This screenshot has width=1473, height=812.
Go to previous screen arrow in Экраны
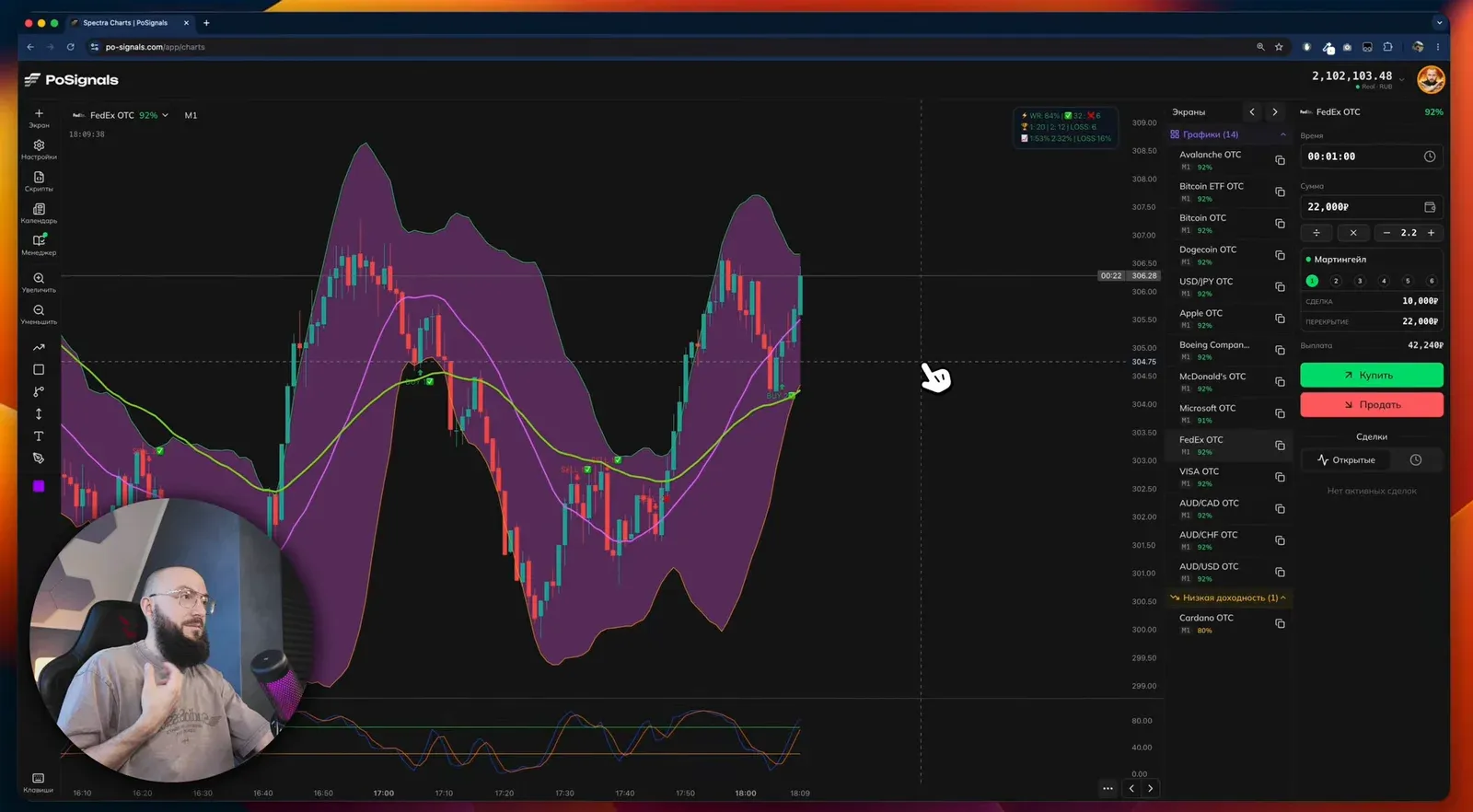(1252, 111)
